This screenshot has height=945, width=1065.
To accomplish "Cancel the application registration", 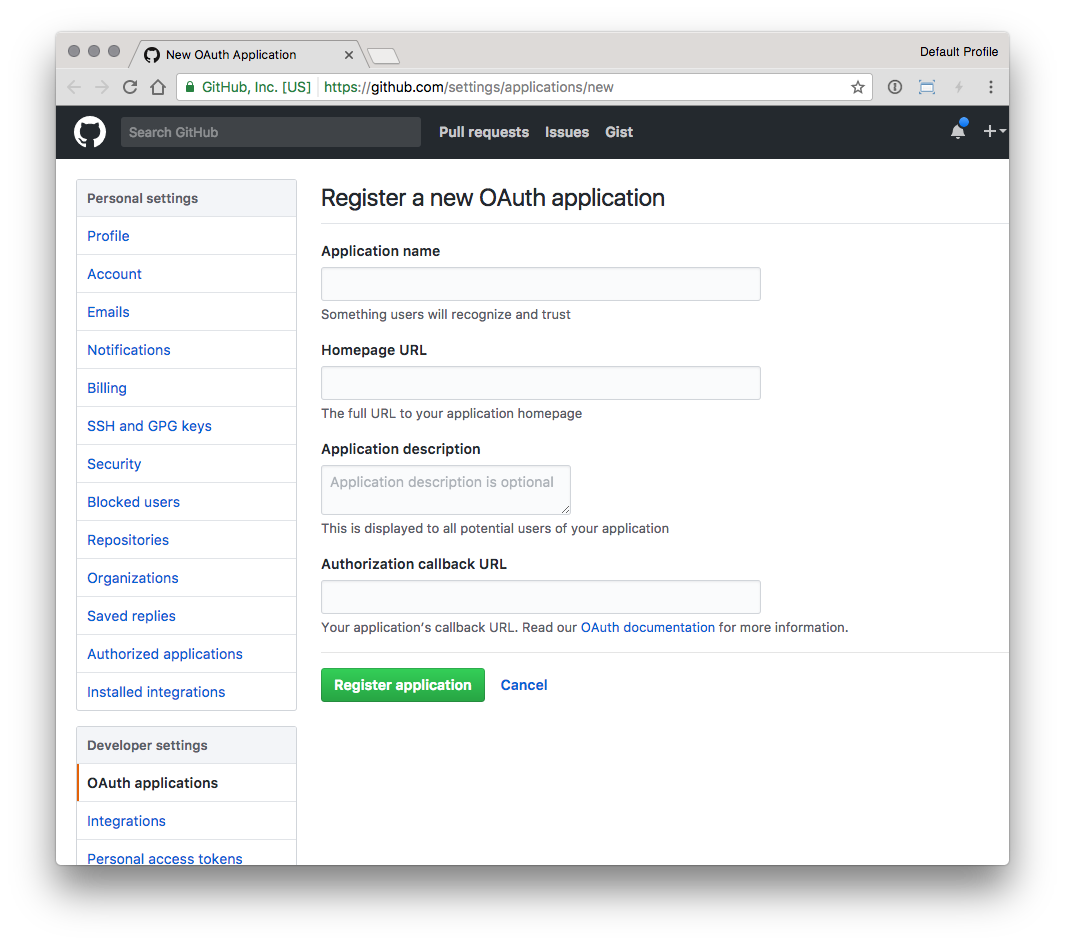I will click(x=523, y=685).
